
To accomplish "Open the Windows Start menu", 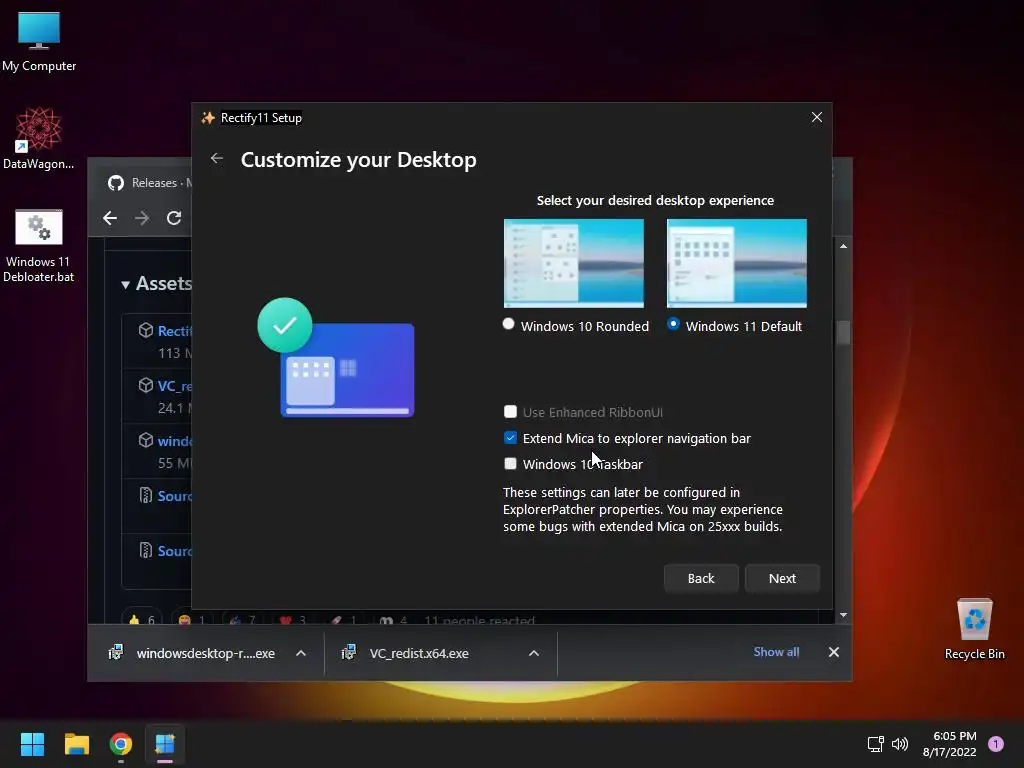I will 32,744.
